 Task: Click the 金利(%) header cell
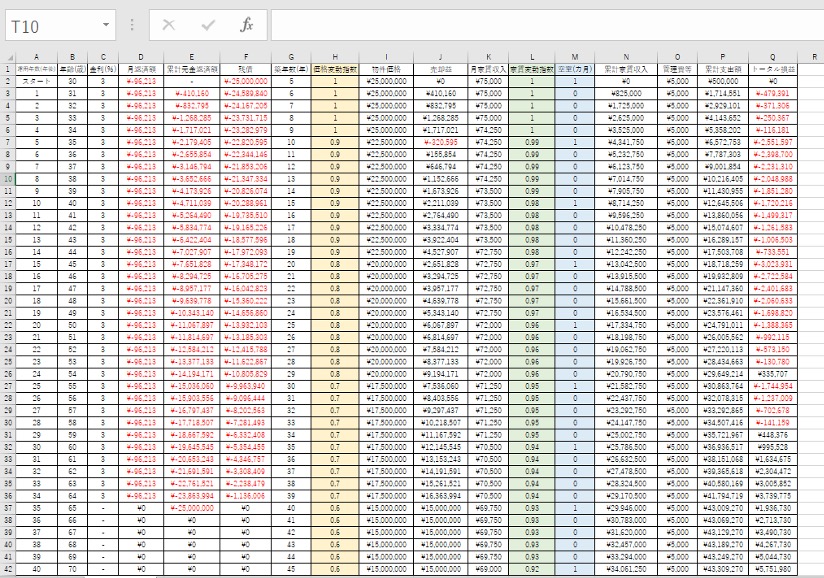click(103, 69)
